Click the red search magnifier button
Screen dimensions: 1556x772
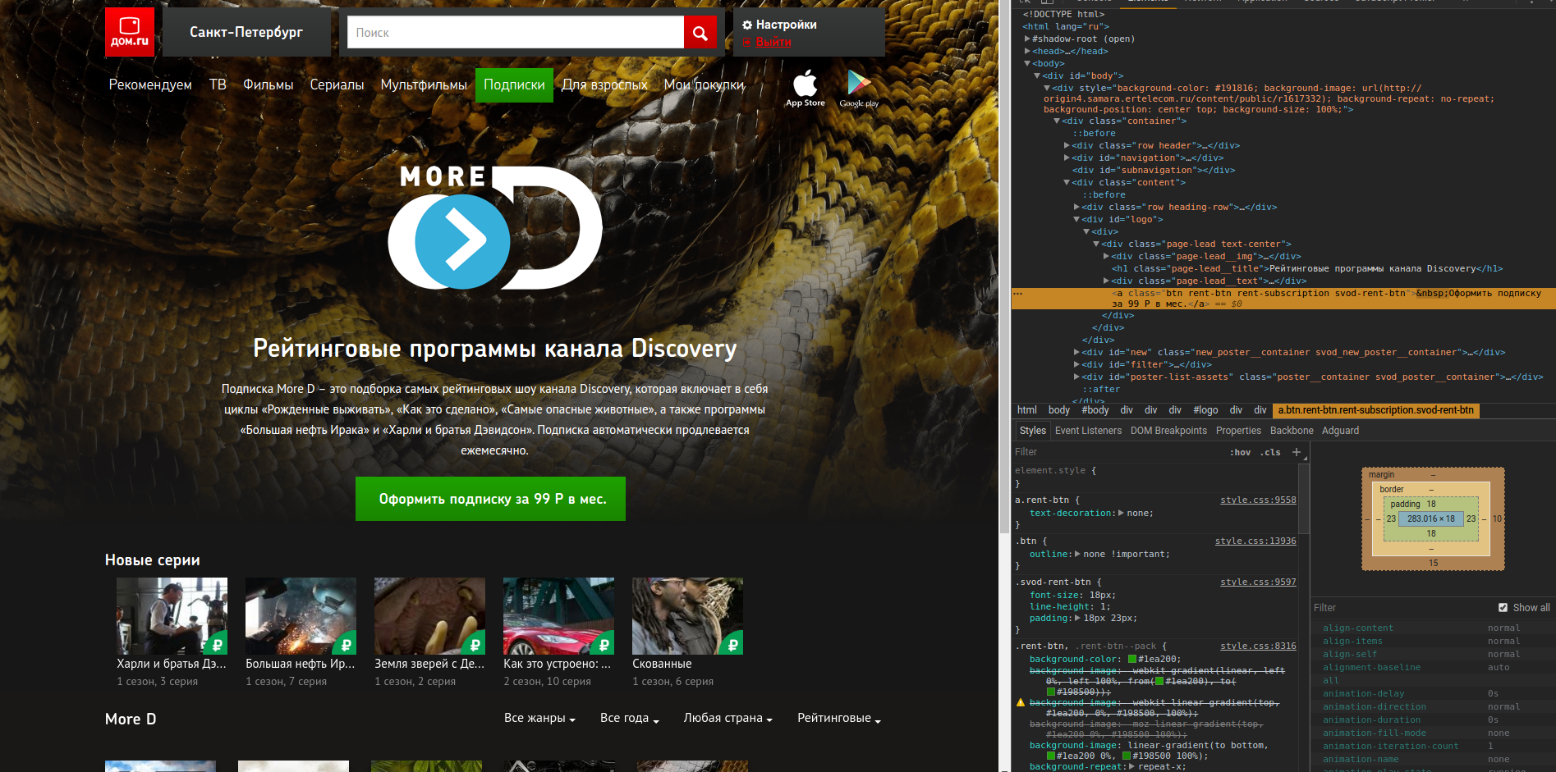(701, 33)
